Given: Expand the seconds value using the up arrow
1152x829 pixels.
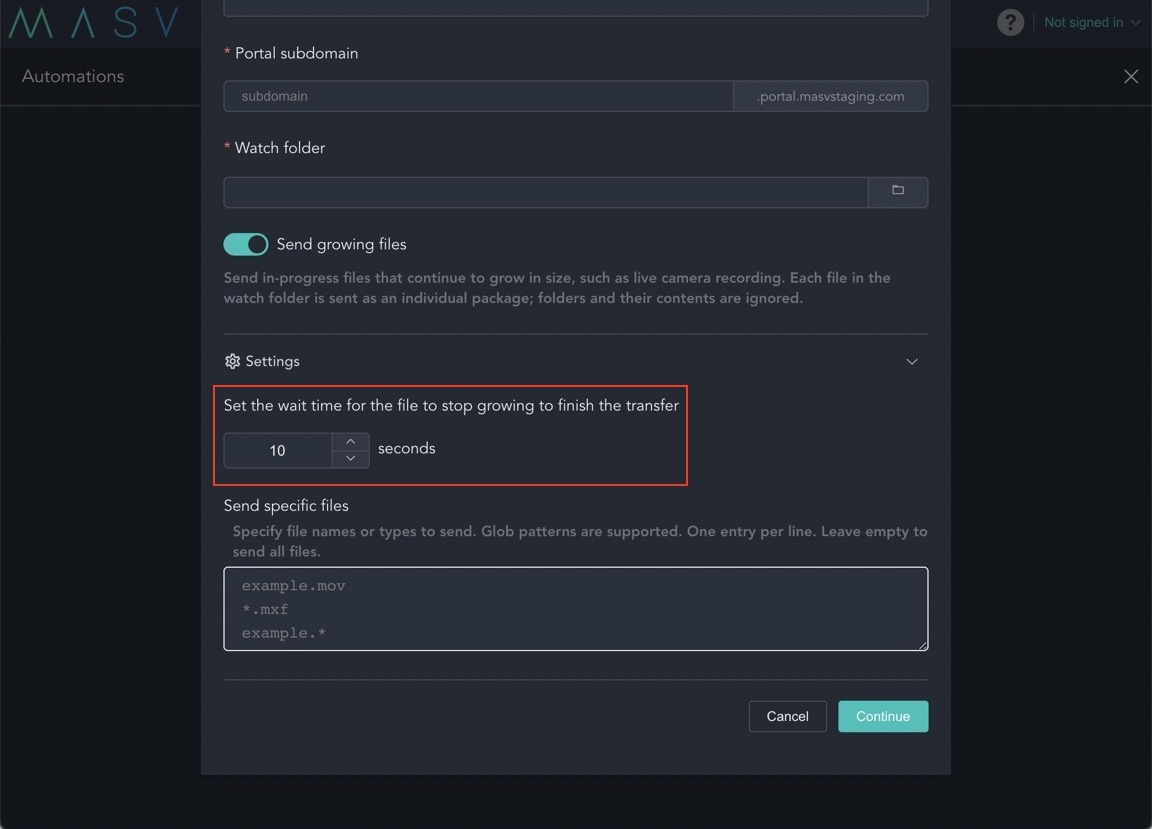Looking at the screenshot, I should (x=351, y=440).
